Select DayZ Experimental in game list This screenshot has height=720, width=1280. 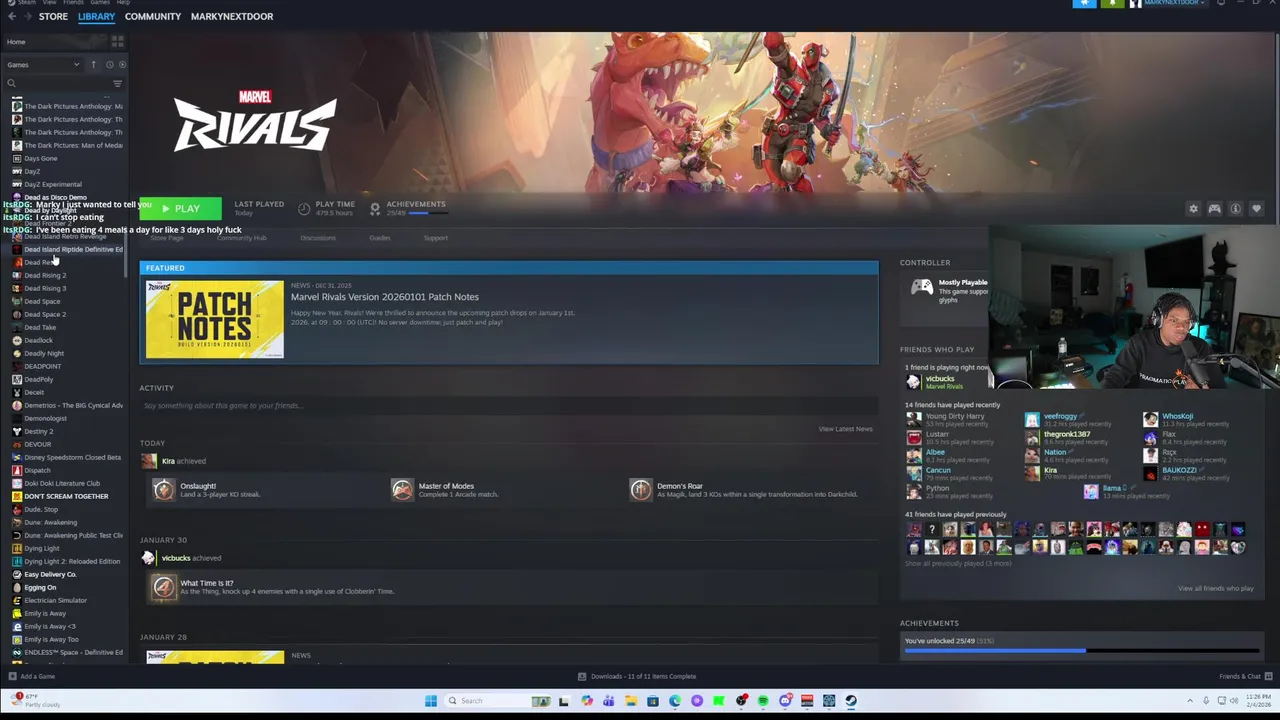point(53,184)
